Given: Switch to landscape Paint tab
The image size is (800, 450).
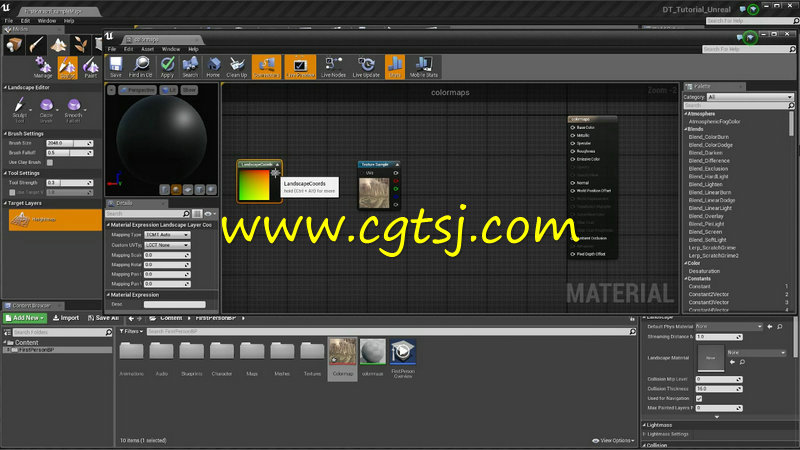Looking at the screenshot, I should (91, 68).
